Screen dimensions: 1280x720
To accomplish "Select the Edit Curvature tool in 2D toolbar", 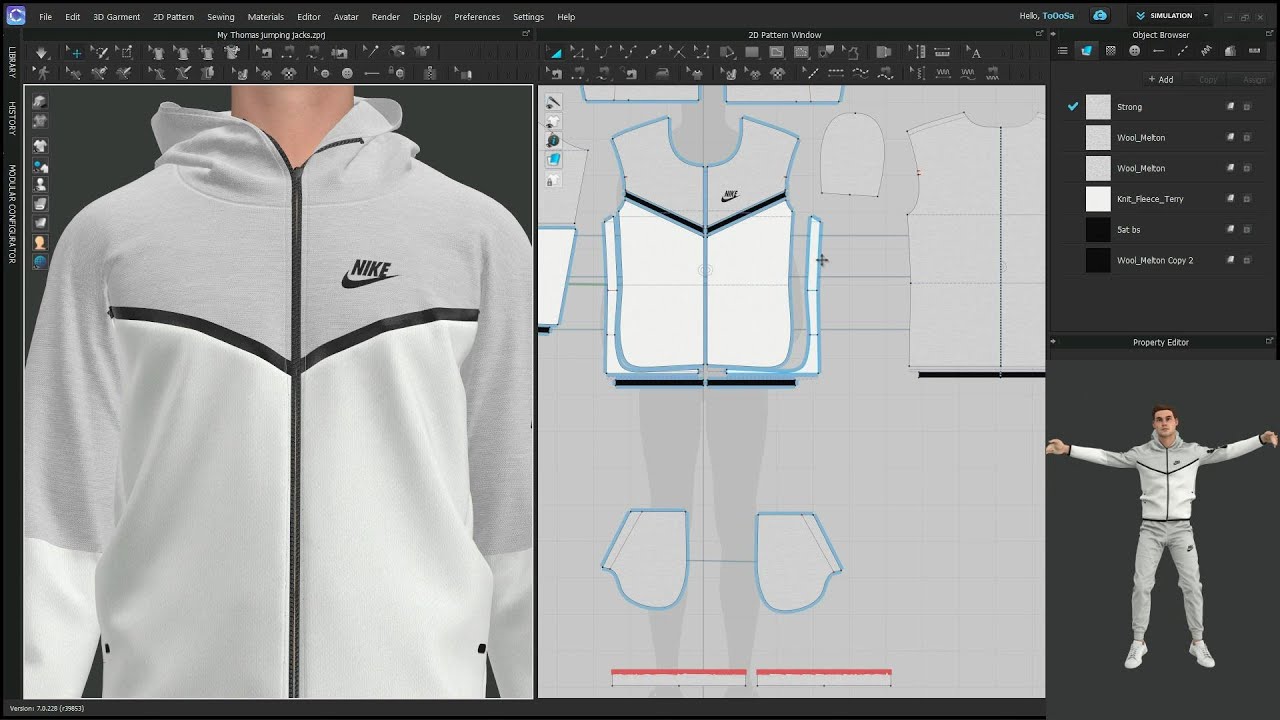I will tap(604, 52).
